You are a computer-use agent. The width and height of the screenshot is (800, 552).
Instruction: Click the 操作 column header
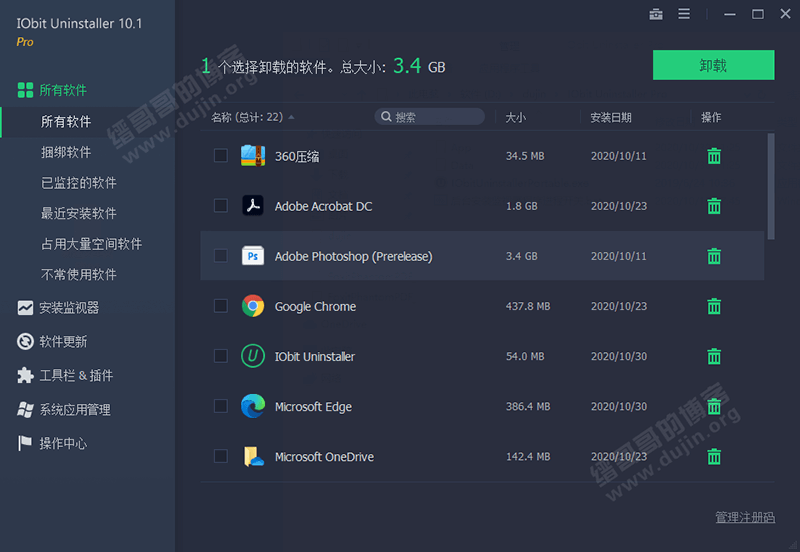[x=711, y=117]
